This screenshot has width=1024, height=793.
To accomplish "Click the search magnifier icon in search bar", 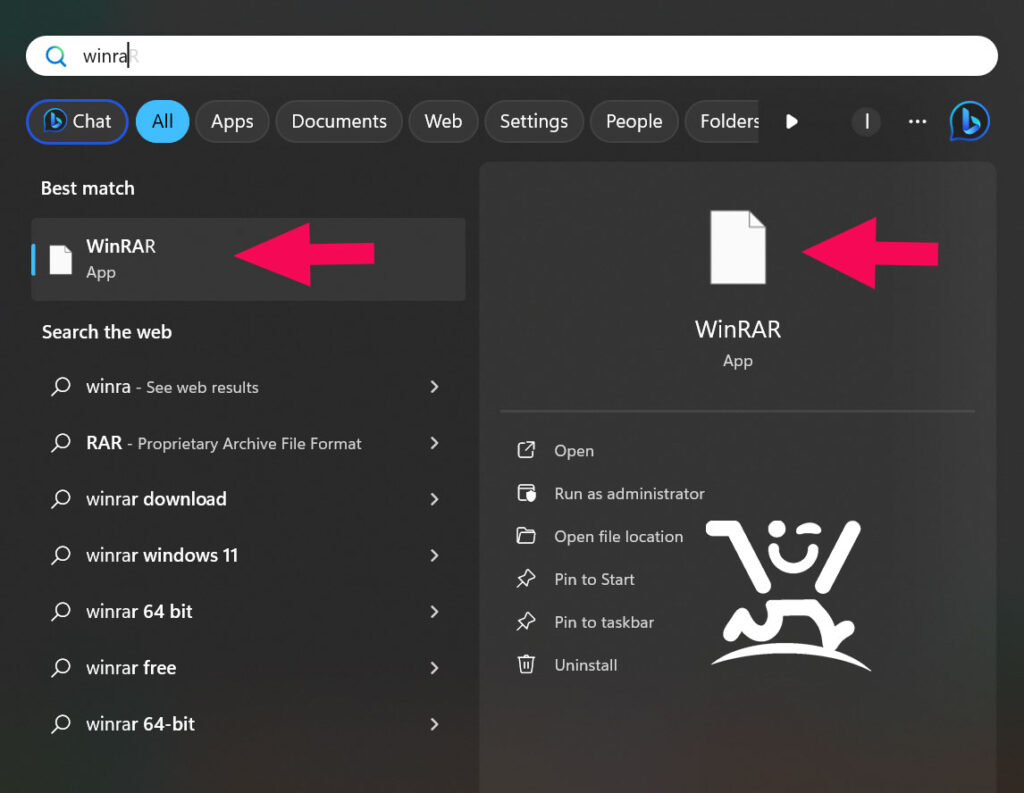I will coord(56,56).
